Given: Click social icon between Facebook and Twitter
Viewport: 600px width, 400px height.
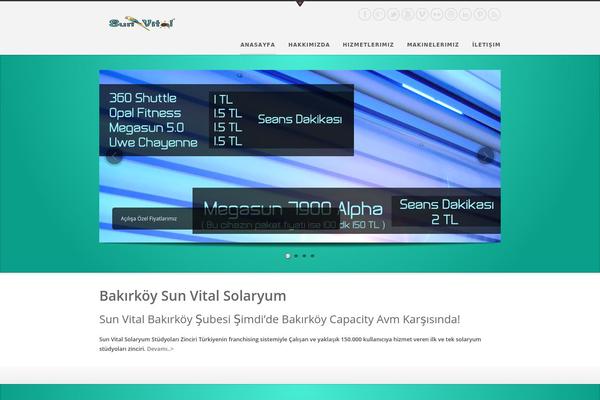Looking at the screenshot, I should [x=379, y=14].
